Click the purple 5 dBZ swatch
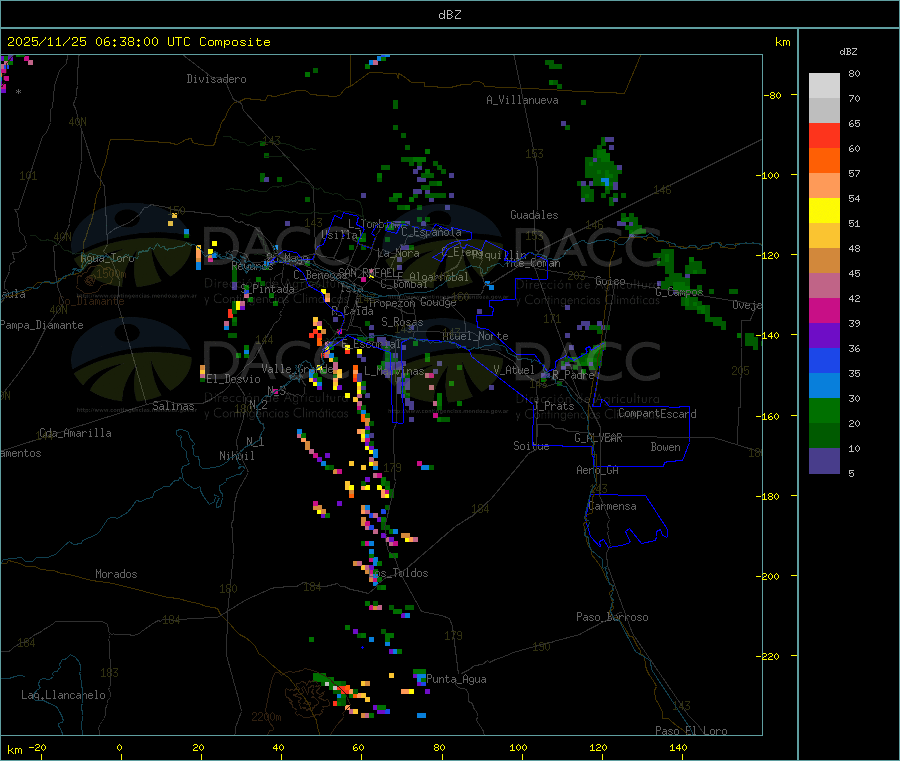This screenshot has width=900, height=761. point(824,461)
